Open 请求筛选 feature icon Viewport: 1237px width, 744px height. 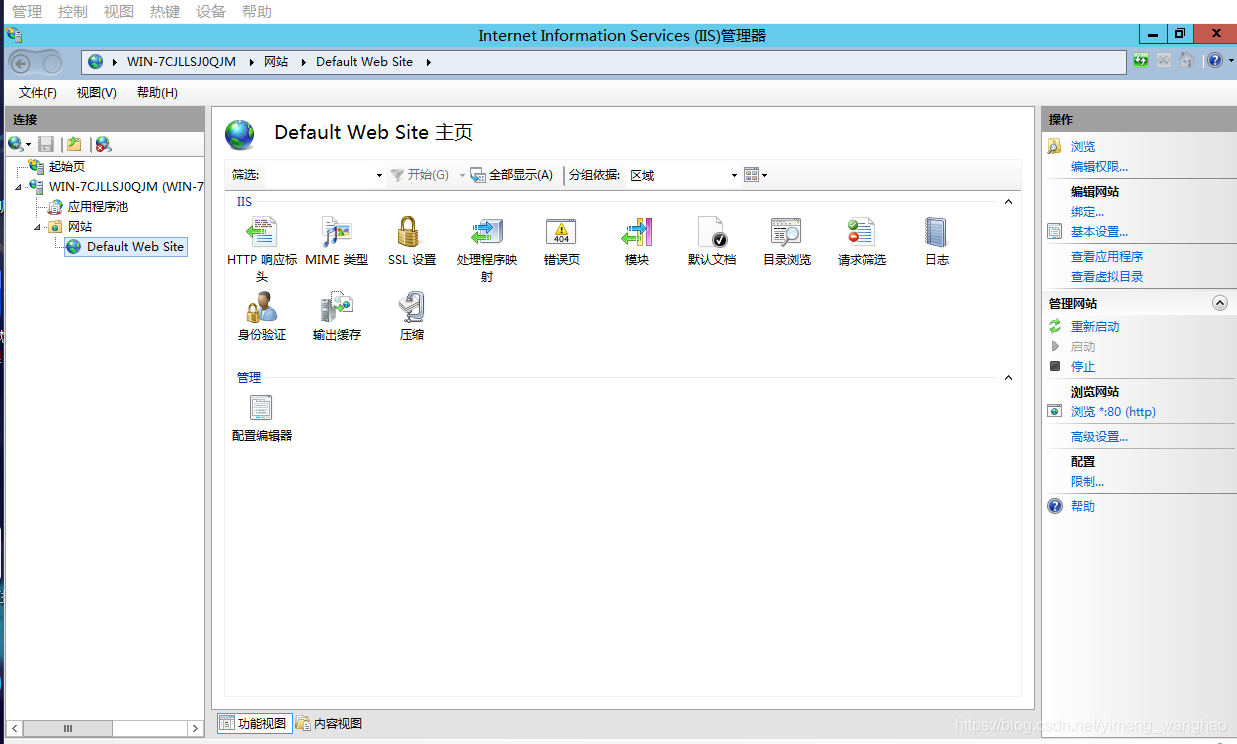(861, 233)
